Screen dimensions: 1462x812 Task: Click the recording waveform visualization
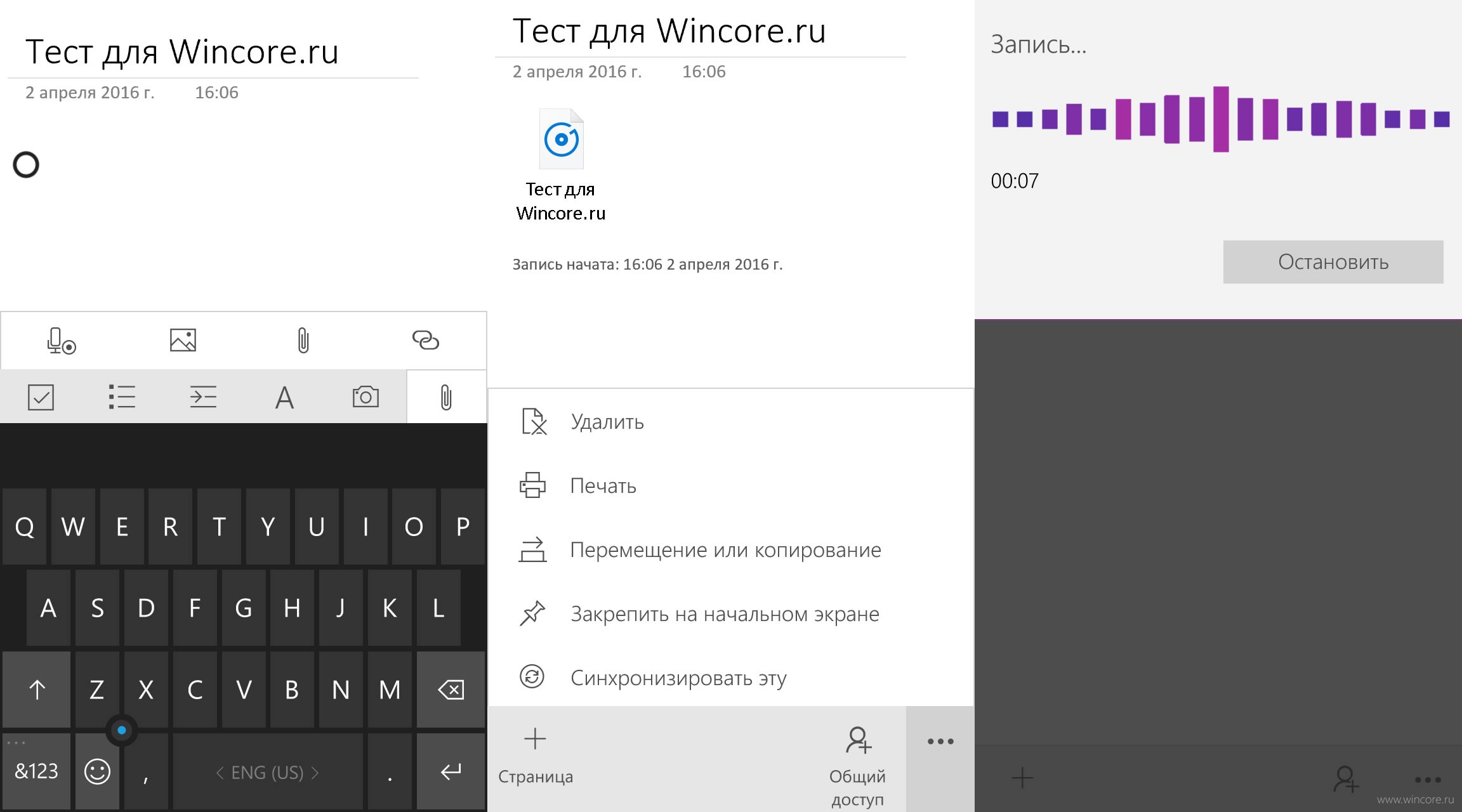(1221, 119)
